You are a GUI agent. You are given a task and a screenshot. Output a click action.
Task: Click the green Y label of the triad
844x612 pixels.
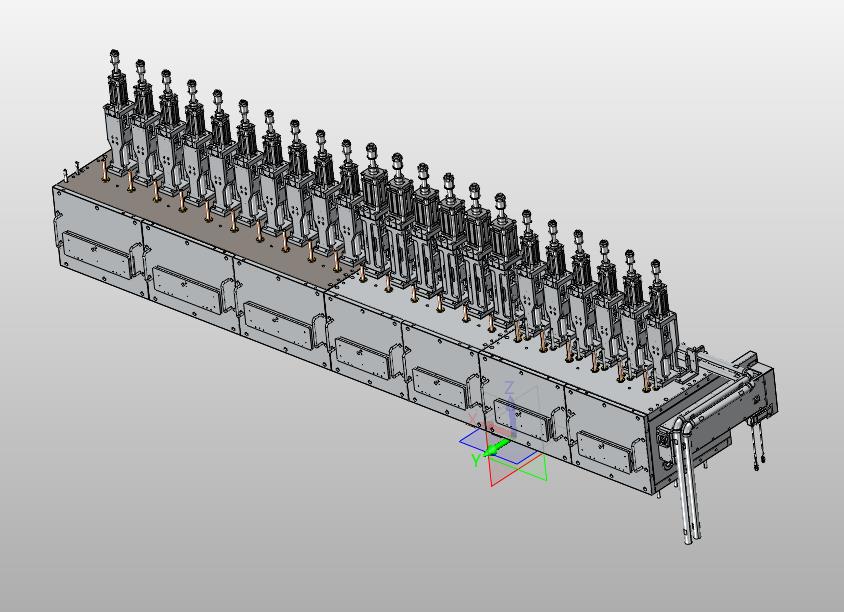pyautogui.click(x=476, y=460)
